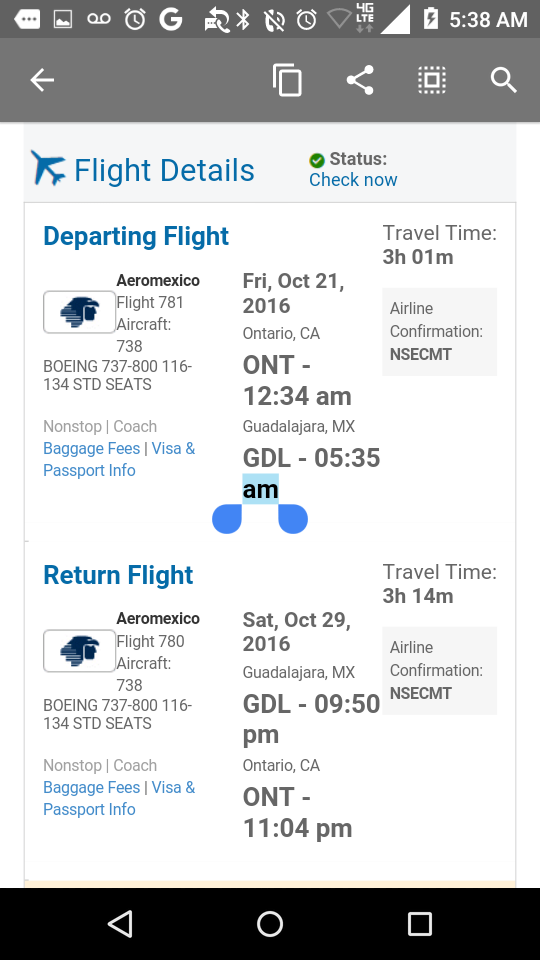
Task: Tap the Android home button
Action: pos(270,924)
